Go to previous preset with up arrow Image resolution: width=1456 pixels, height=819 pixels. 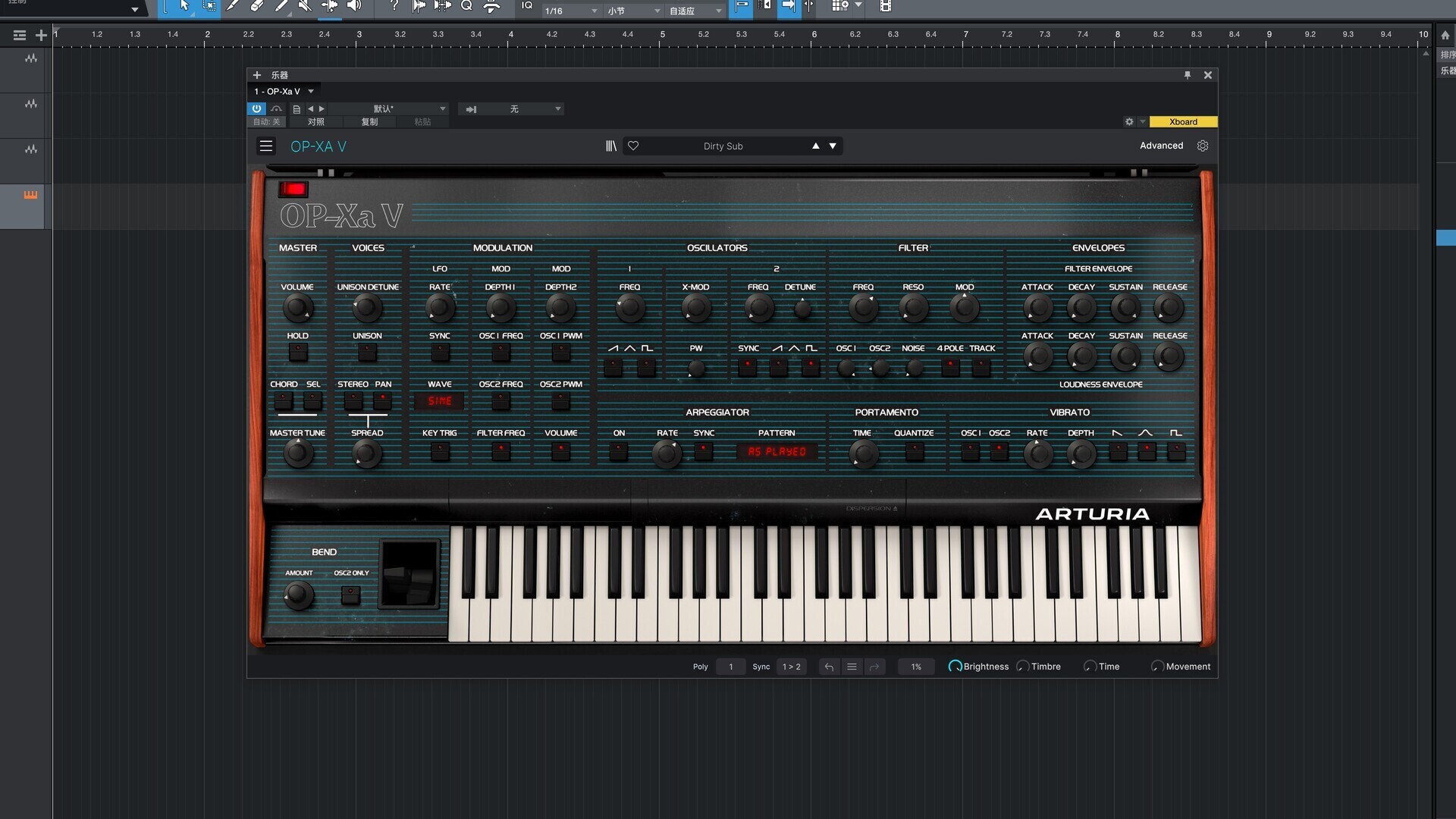point(816,146)
